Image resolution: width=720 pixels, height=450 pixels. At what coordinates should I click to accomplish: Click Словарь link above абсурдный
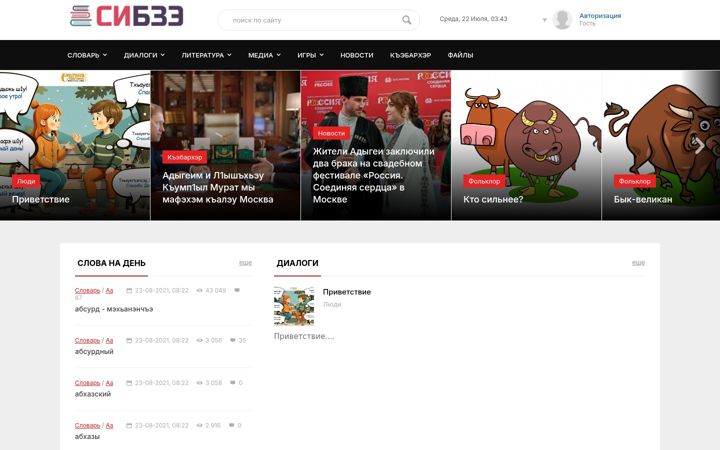click(x=87, y=340)
